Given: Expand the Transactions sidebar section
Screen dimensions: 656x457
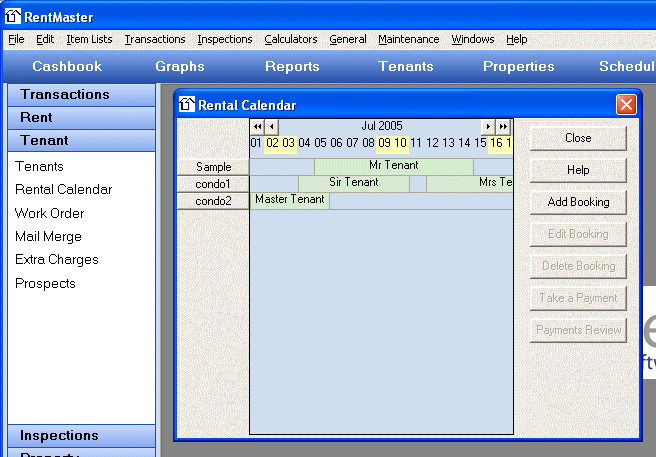Looking at the screenshot, I should 81,95.
